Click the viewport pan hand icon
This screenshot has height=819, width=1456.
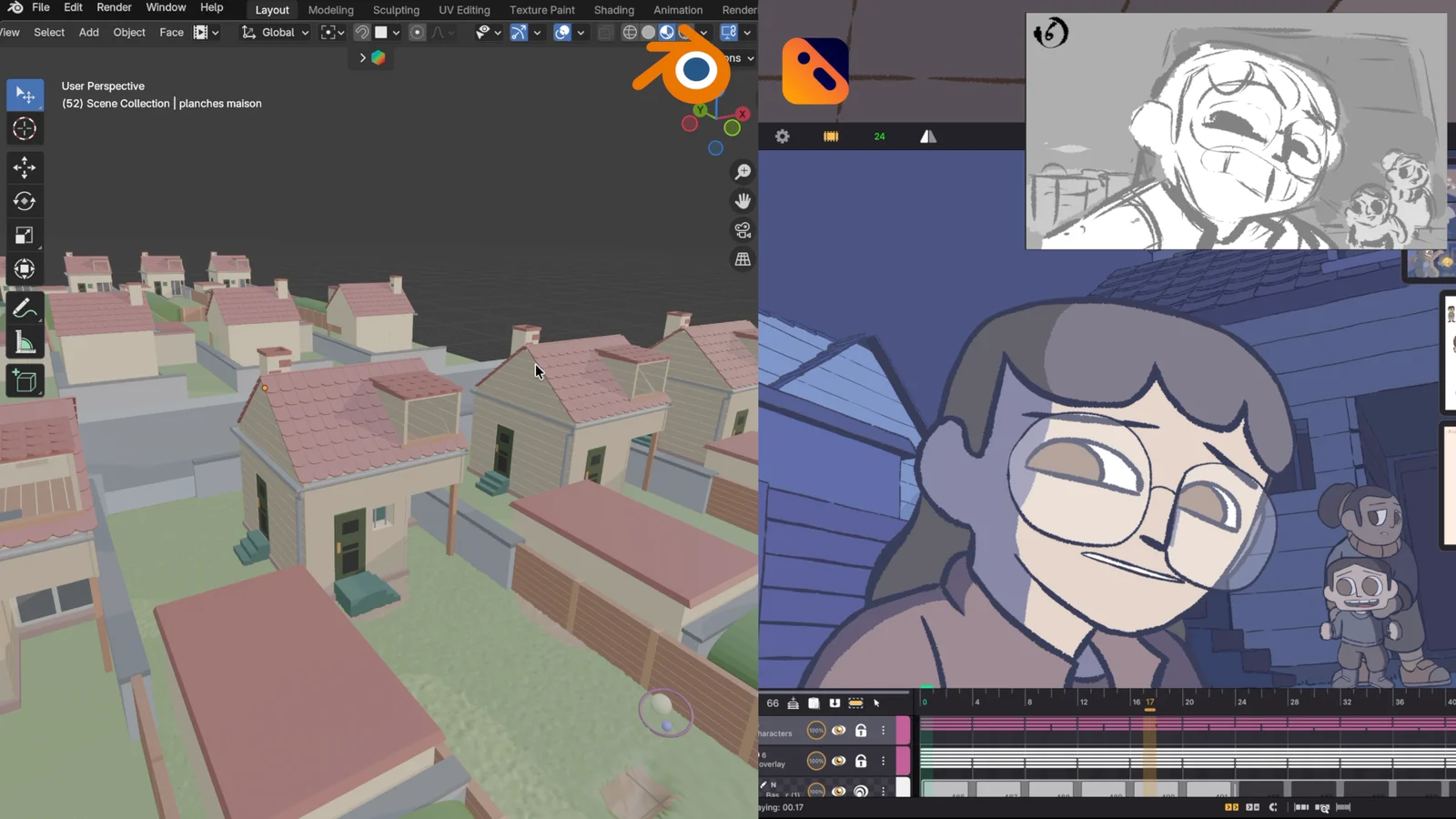click(743, 201)
